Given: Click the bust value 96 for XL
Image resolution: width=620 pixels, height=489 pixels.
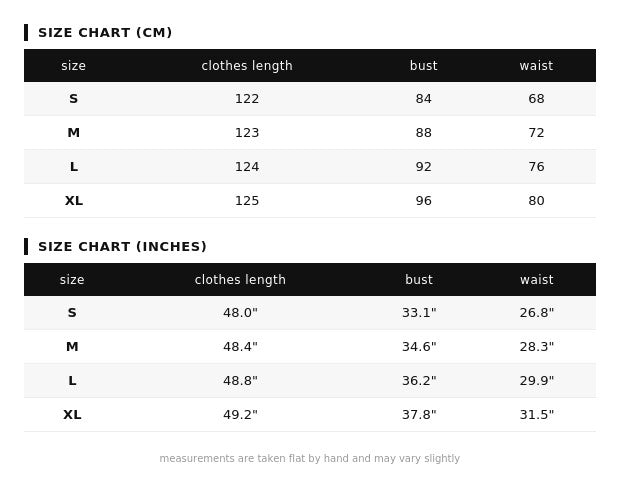Looking at the screenshot, I should 423,201.
